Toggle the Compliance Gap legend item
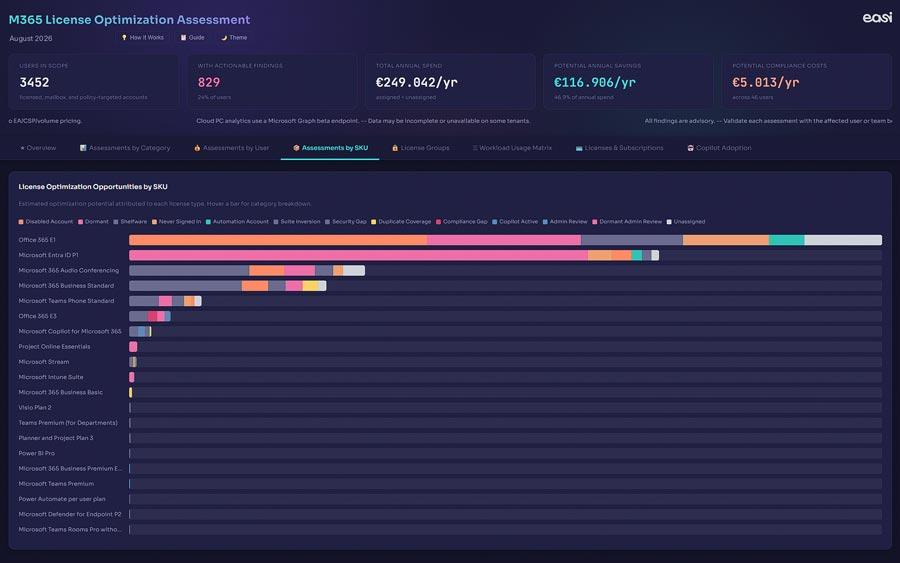The height and width of the screenshot is (563, 900). (x=461, y=222)
